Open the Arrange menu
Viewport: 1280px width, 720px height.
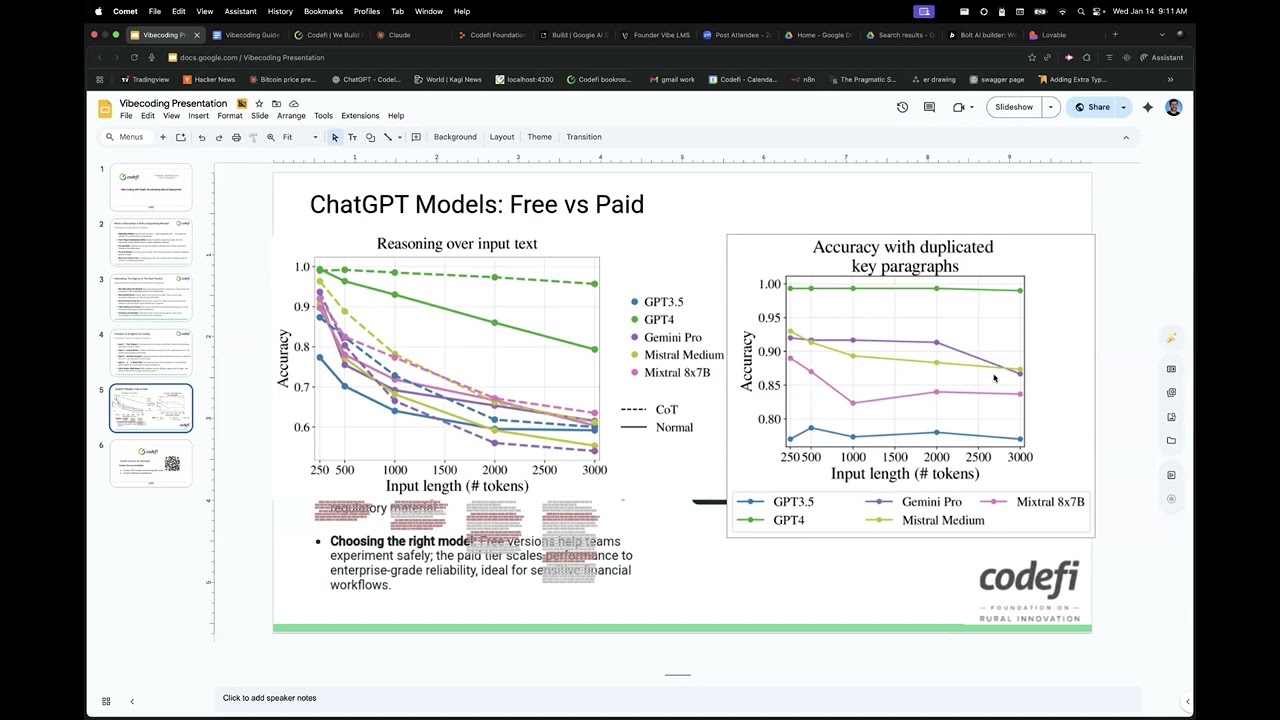tap(291, 116)
